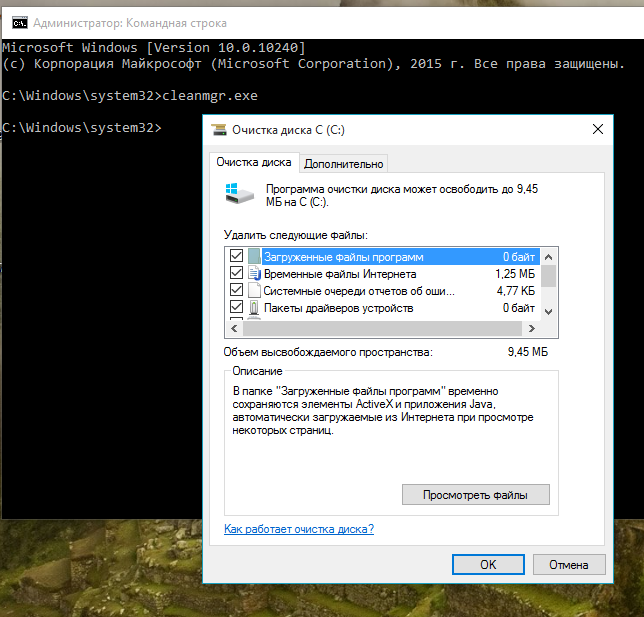This screenshot has width=644, height=617.
Task: Click the Удалить следующие файлы label
Action: tap(296, 235)
